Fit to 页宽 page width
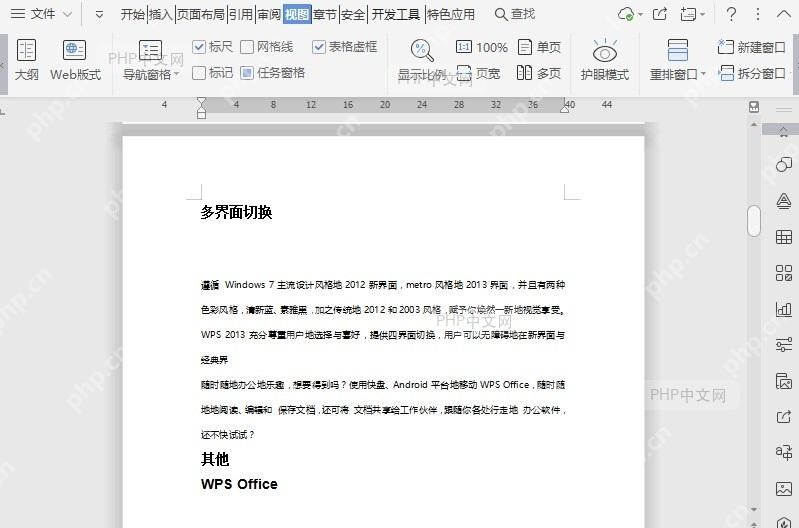 tap(478, 73)
